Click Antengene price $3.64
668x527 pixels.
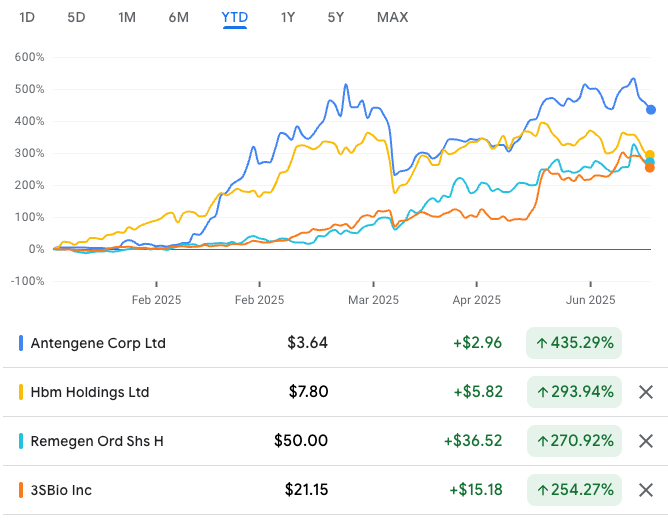[307, 343]
